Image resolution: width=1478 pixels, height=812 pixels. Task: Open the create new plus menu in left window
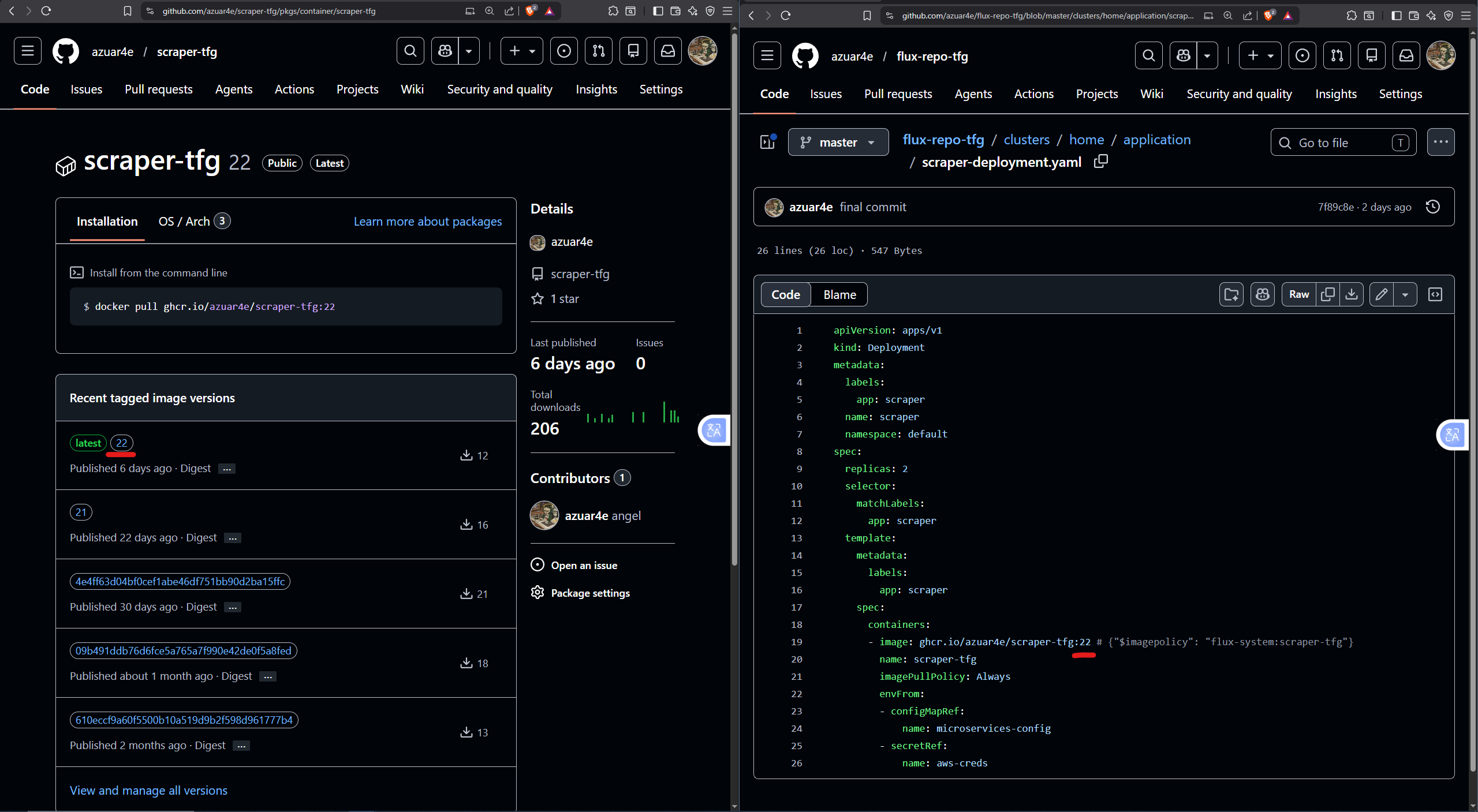pyautogui.click(x=522, y=51)
